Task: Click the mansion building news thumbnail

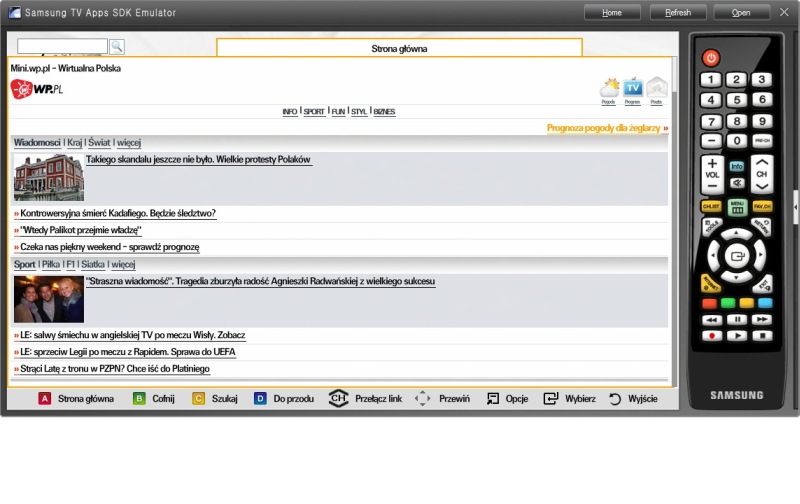Action: 49,178
